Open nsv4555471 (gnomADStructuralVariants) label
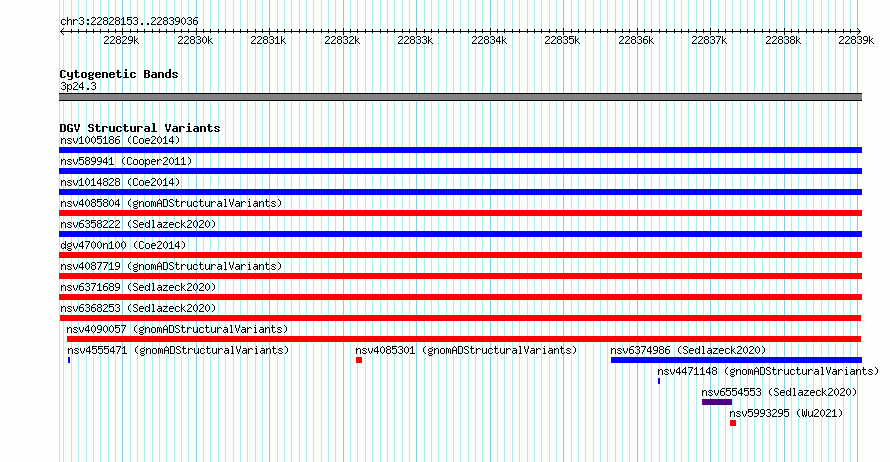This screenshot has width=890, height=462. click(x=178, y=350)
